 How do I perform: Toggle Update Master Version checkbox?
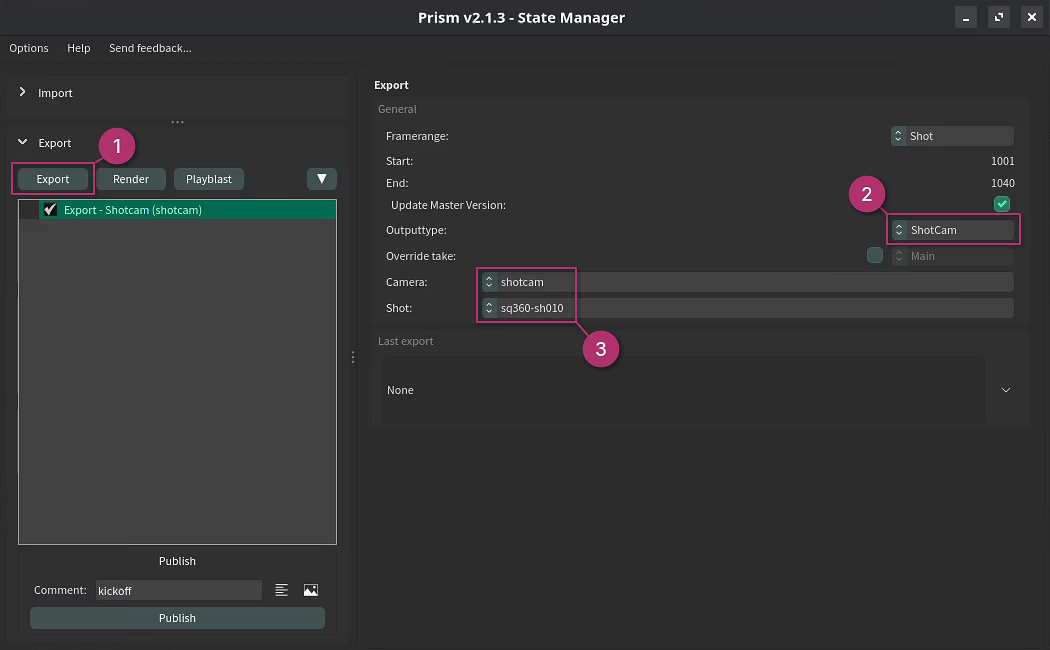click(x=1001, y=204)
